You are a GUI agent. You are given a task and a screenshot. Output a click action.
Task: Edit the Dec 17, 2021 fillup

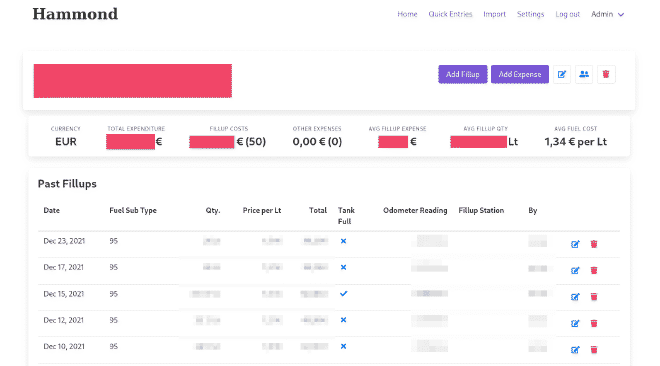pyautogui.click(x=575, y=271)
